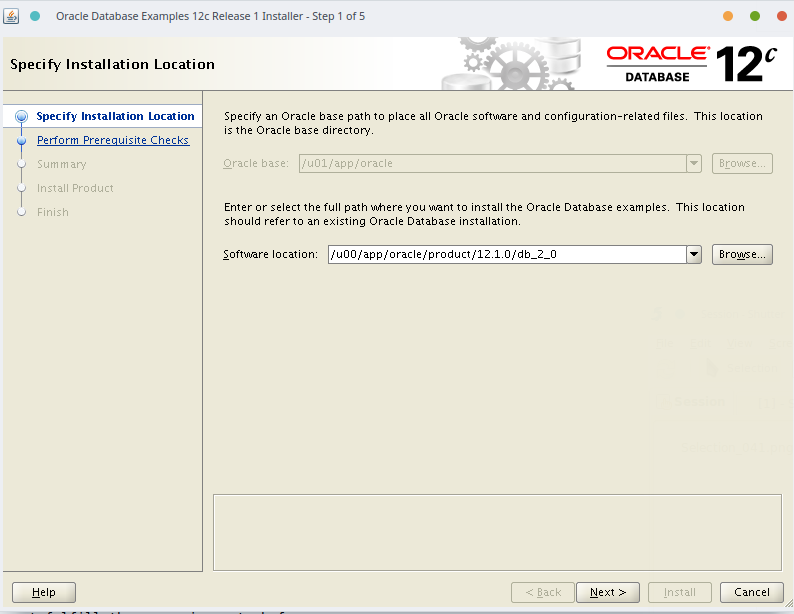Click the Install Product step in the sidebar

[x=75, y=188]
